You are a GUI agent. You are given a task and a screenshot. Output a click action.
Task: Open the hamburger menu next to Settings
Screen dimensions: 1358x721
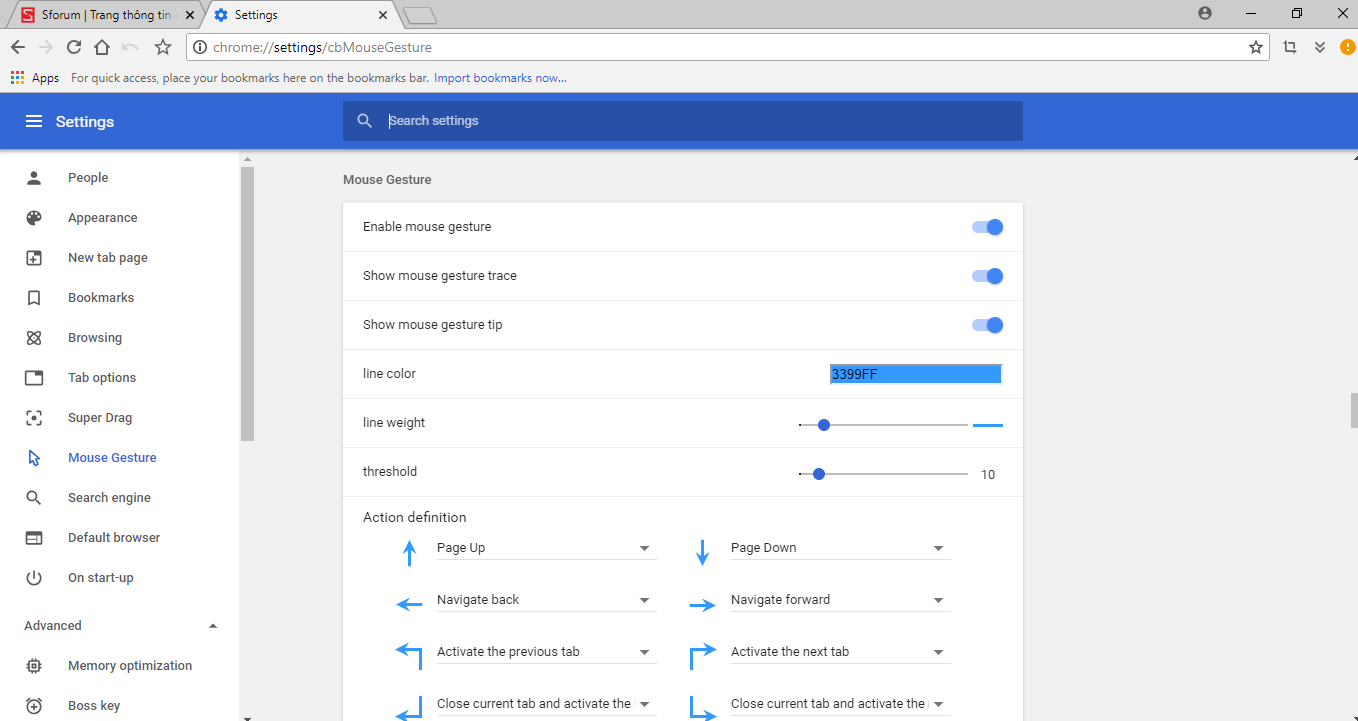pyautogui.click(x=34, y=121)
